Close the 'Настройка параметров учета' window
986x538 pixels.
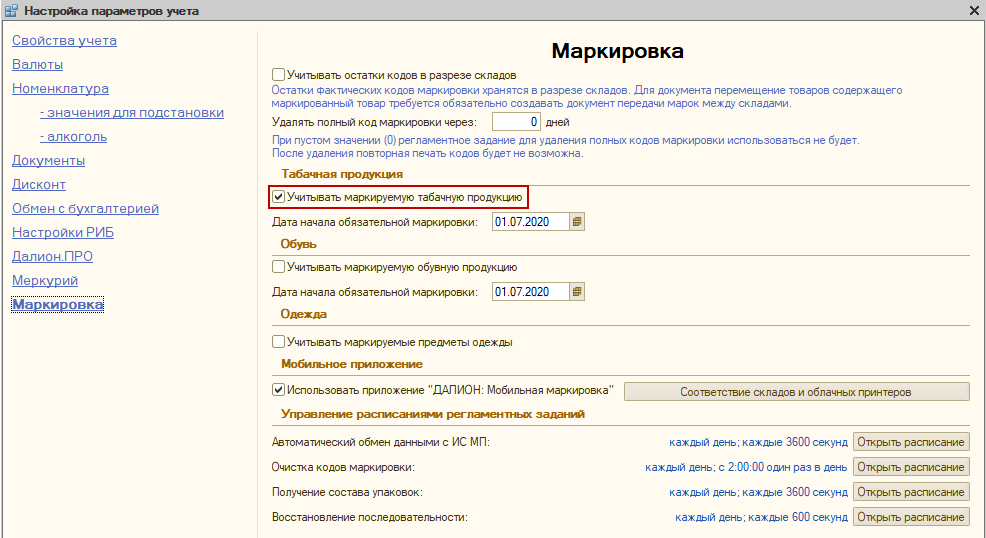(x=974, y=11)
